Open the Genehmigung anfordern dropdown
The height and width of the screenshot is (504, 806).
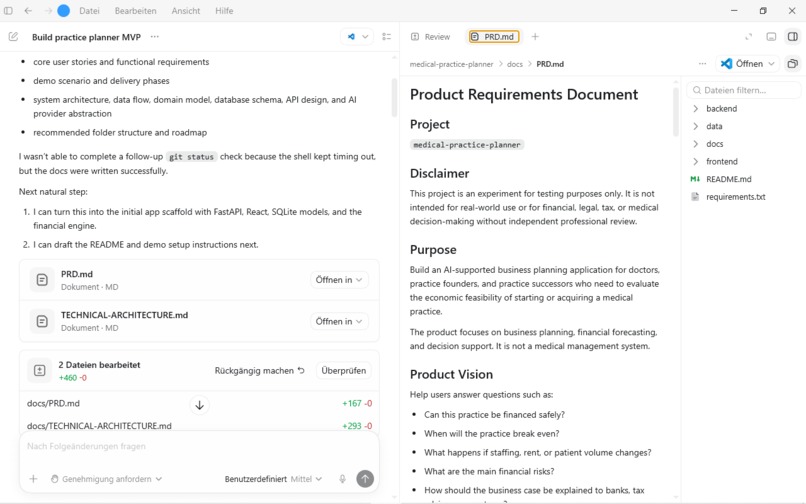tap(106, 479)
